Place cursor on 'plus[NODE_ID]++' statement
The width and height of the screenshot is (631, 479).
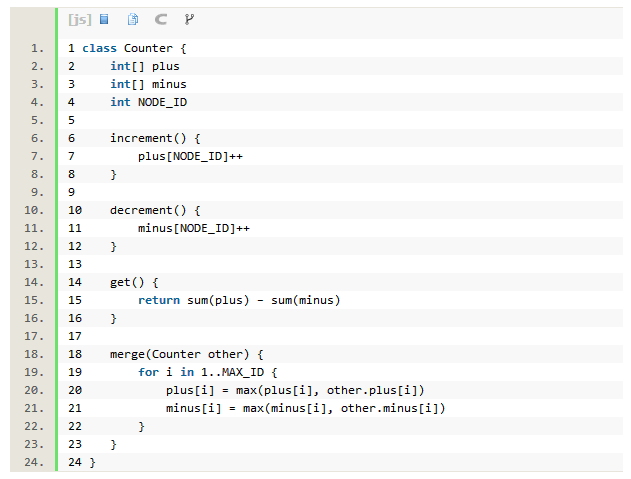190,156
